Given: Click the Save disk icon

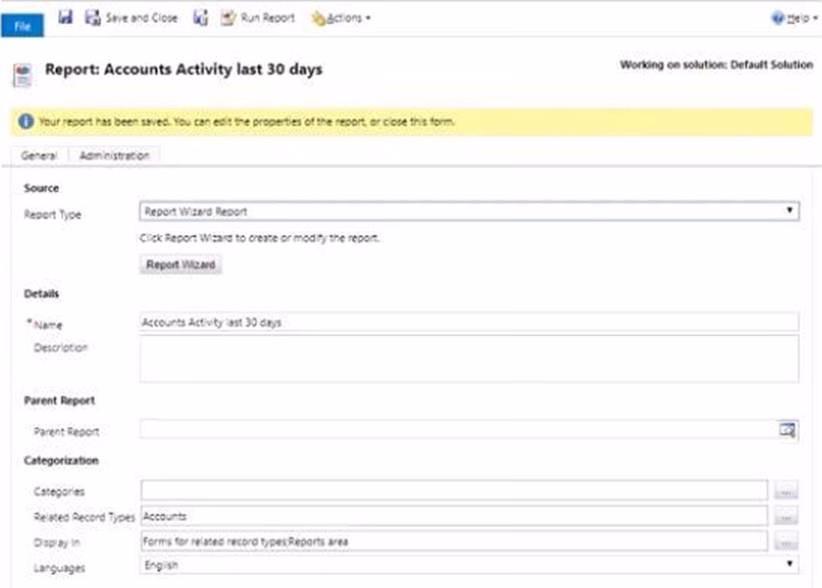Looking at the screenshot, I should 67,18.
